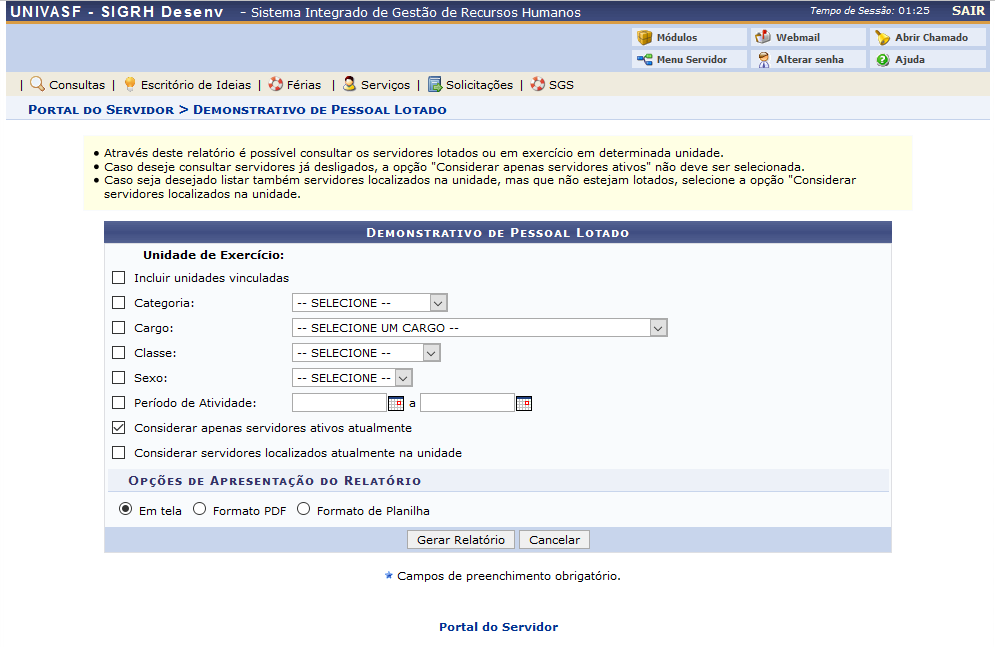Screen dimensions: 995x647
Task: Open the Consultas menu
Action: coord(68,85)
